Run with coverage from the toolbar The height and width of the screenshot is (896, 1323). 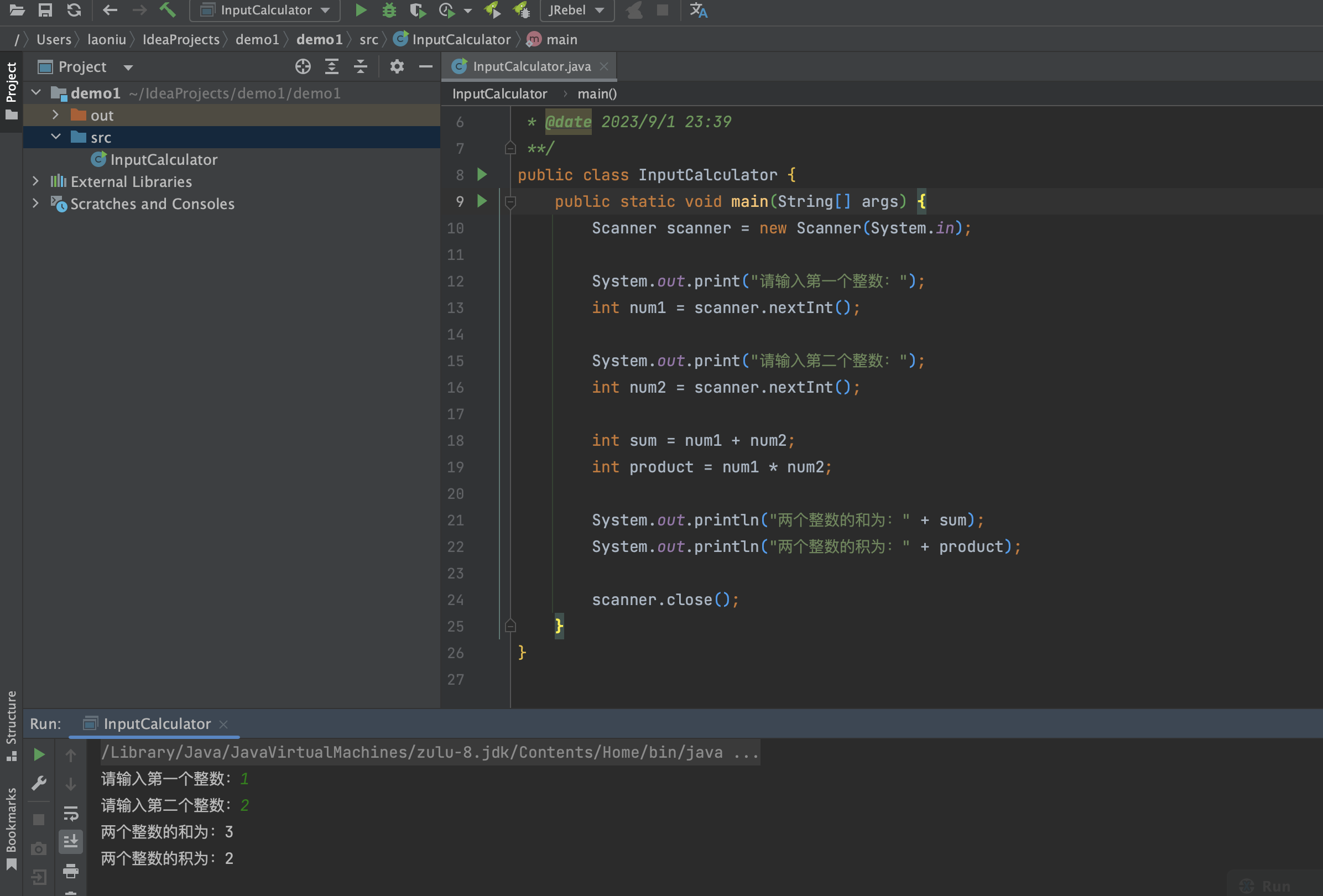click(417, 9)
